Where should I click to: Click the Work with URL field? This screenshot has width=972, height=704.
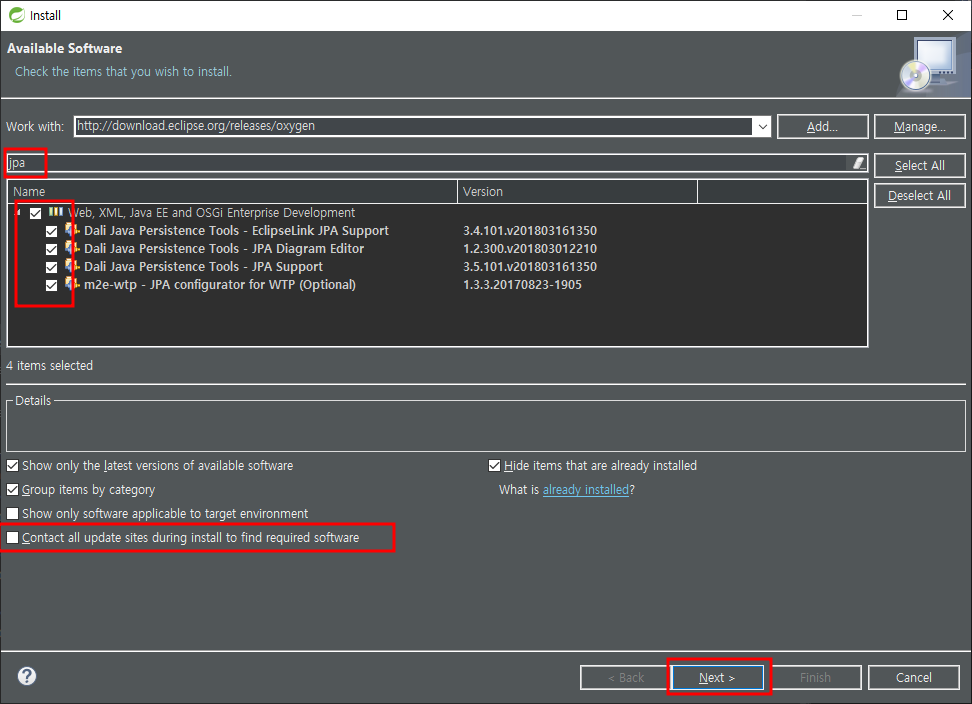coord(413,126)
